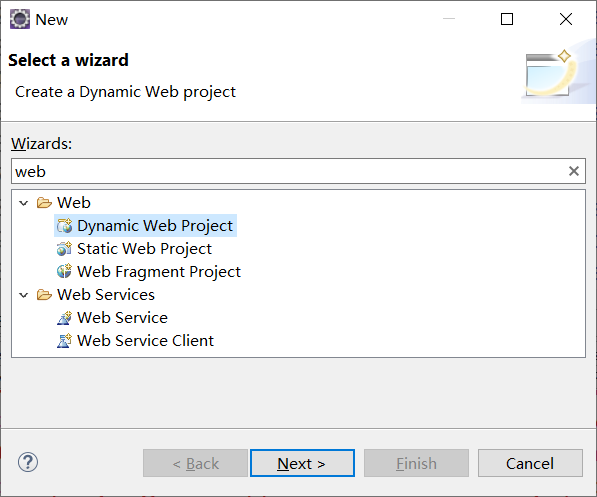Close the New wizard dialog
Screen dimensions: 597x497
click(566, 19)
